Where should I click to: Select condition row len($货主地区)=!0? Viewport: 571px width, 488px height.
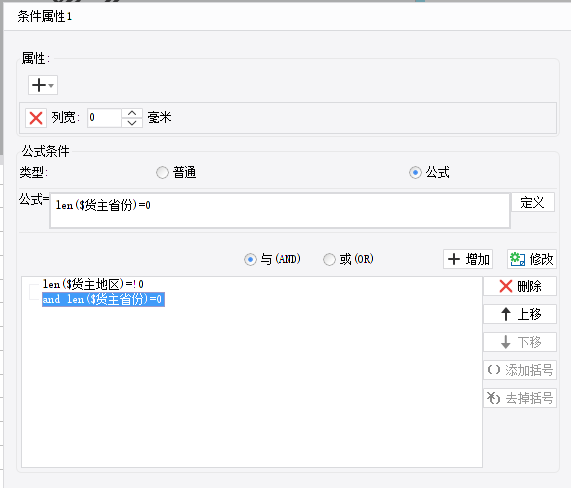click(x=93, y=284)
